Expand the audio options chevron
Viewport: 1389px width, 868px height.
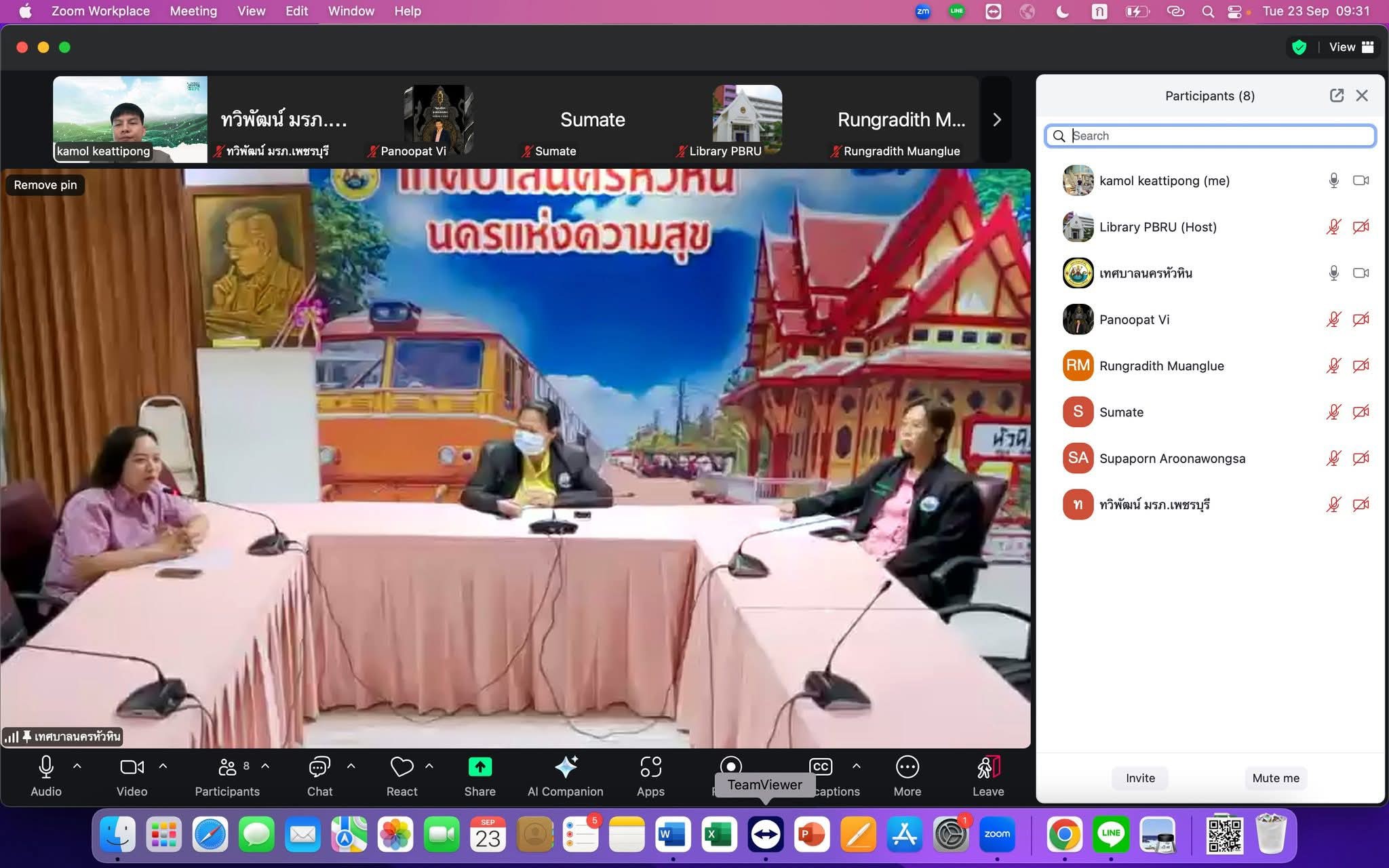tap(77, 766)
